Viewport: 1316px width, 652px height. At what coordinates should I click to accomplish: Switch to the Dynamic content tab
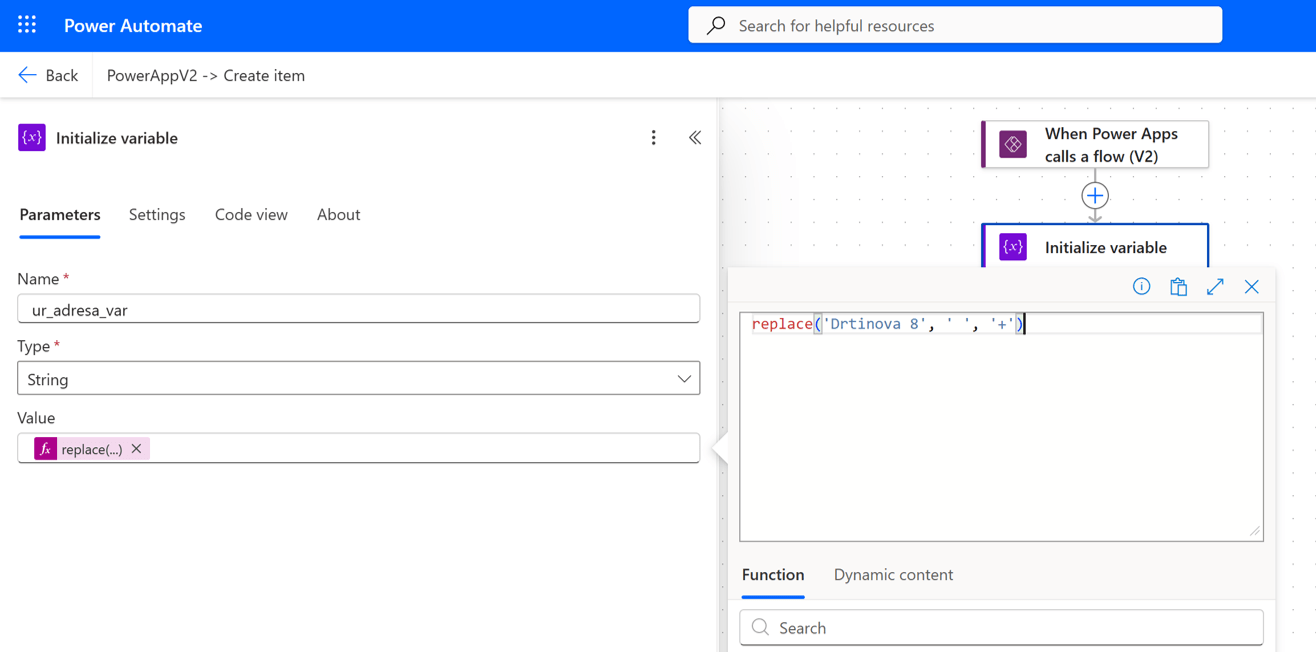[x=893, y=575]
